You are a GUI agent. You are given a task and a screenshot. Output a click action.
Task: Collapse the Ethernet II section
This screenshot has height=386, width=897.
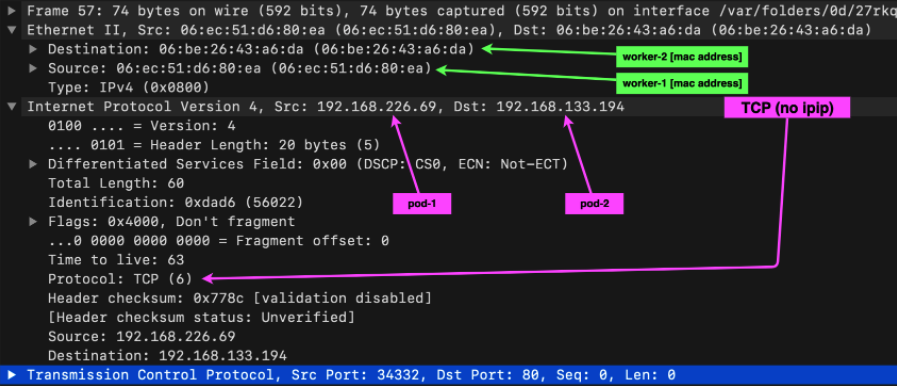pyautogui.click(x=12, y=30)
